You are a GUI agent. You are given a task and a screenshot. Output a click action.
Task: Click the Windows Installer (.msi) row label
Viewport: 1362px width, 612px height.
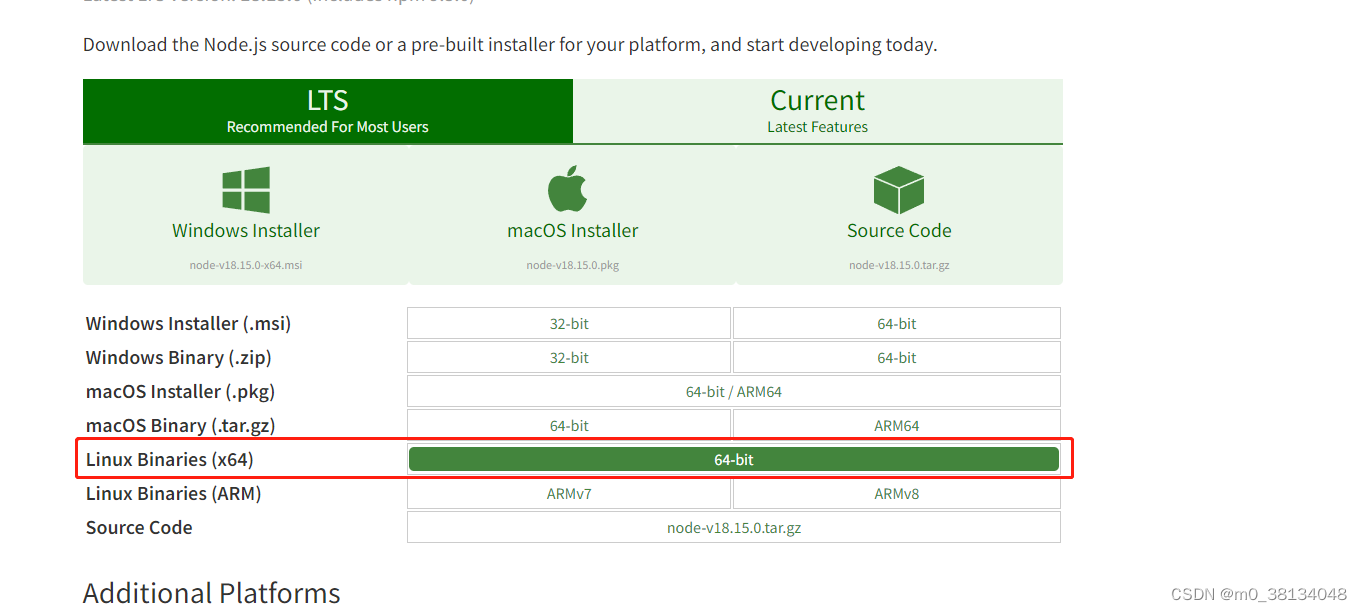point(189,323)
